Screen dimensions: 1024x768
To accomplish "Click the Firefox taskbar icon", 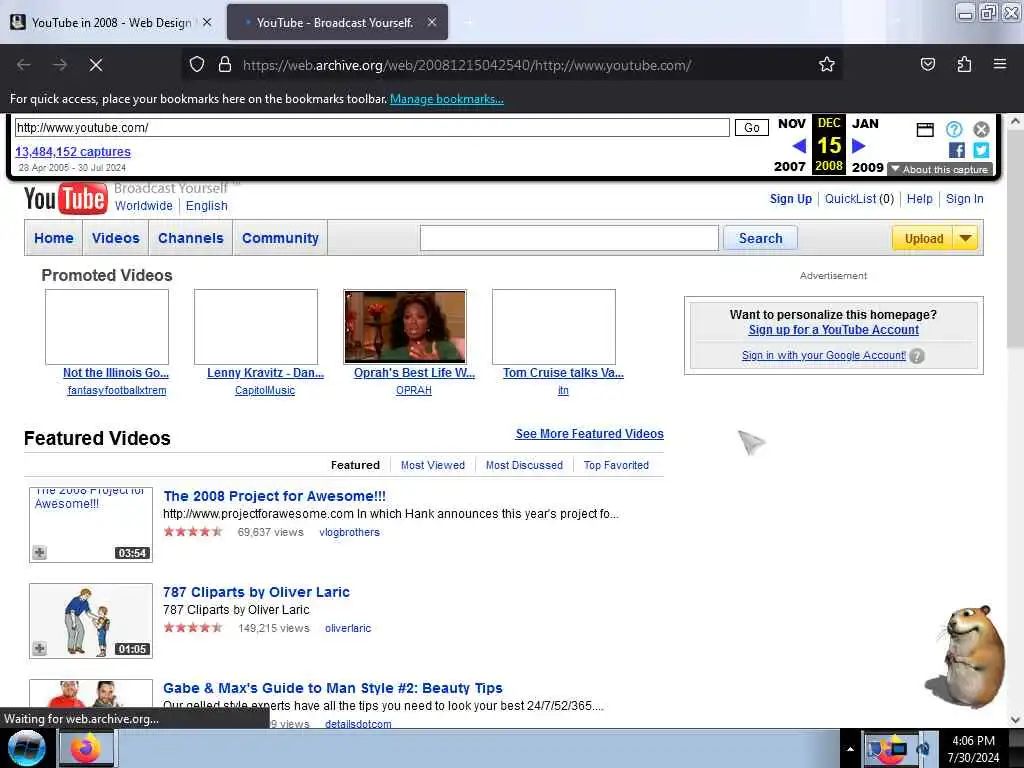I will [87, 748].
